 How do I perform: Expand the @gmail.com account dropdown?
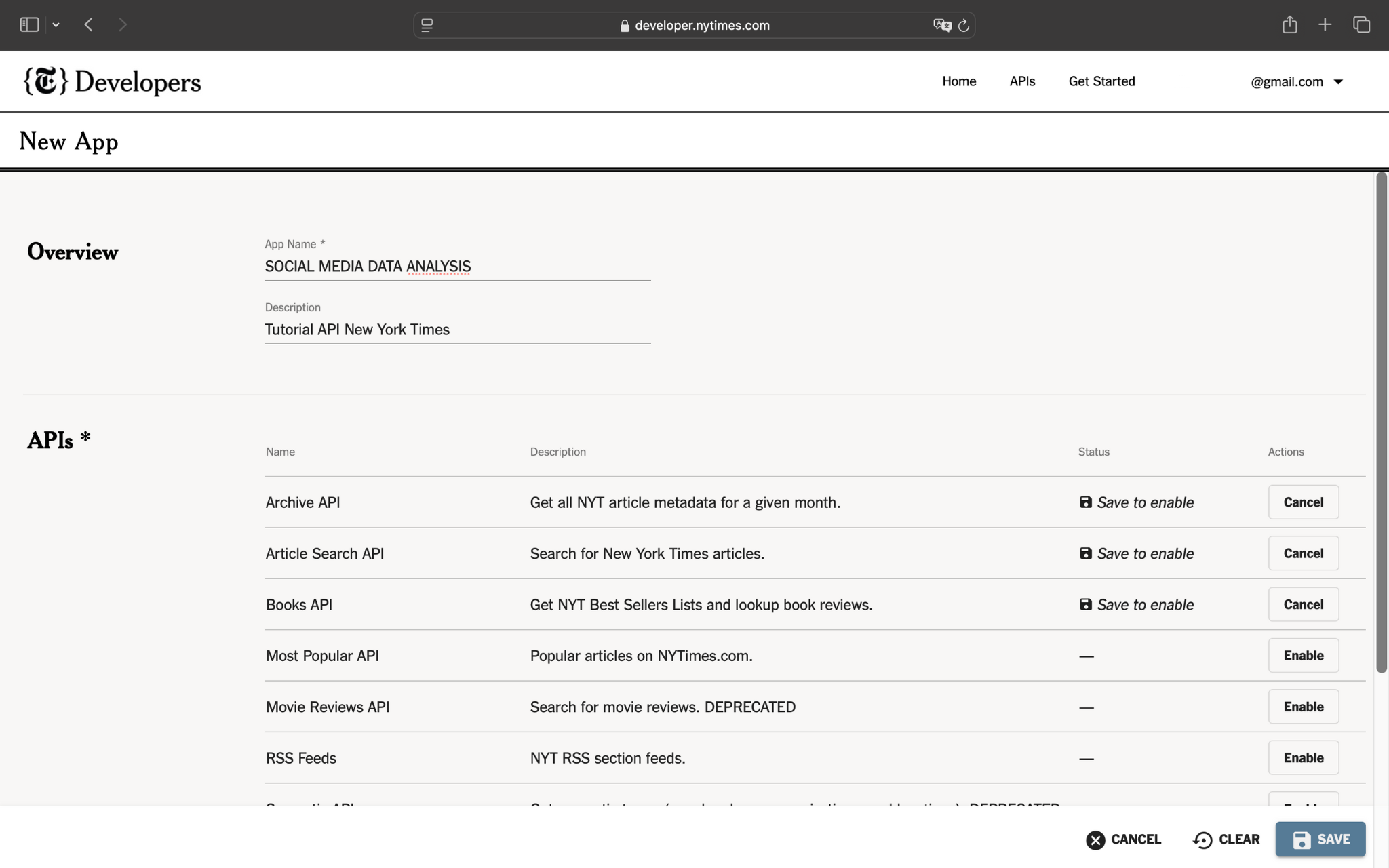click(x=1296, y=81)
